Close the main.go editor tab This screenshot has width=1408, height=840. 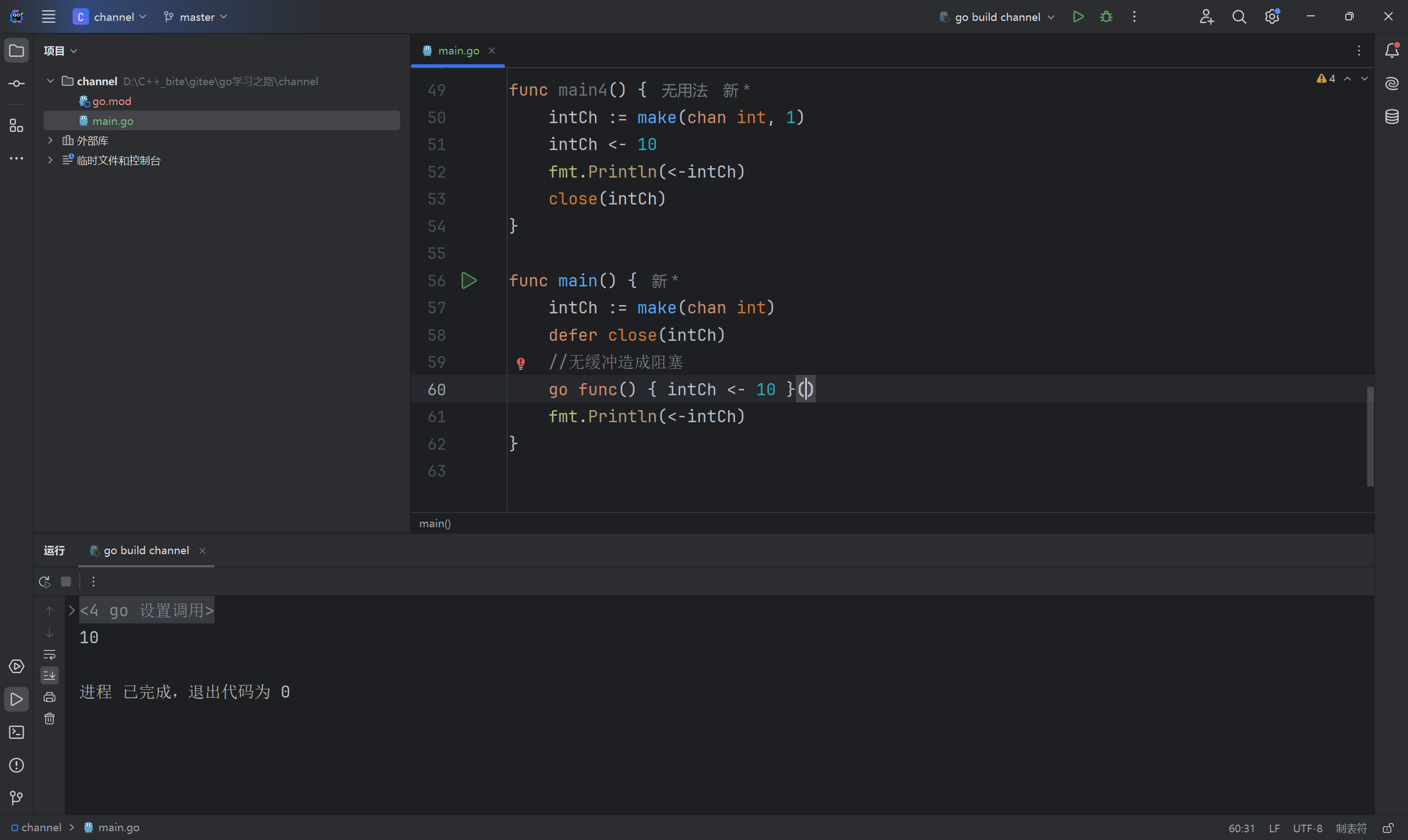tap(491, 51)
